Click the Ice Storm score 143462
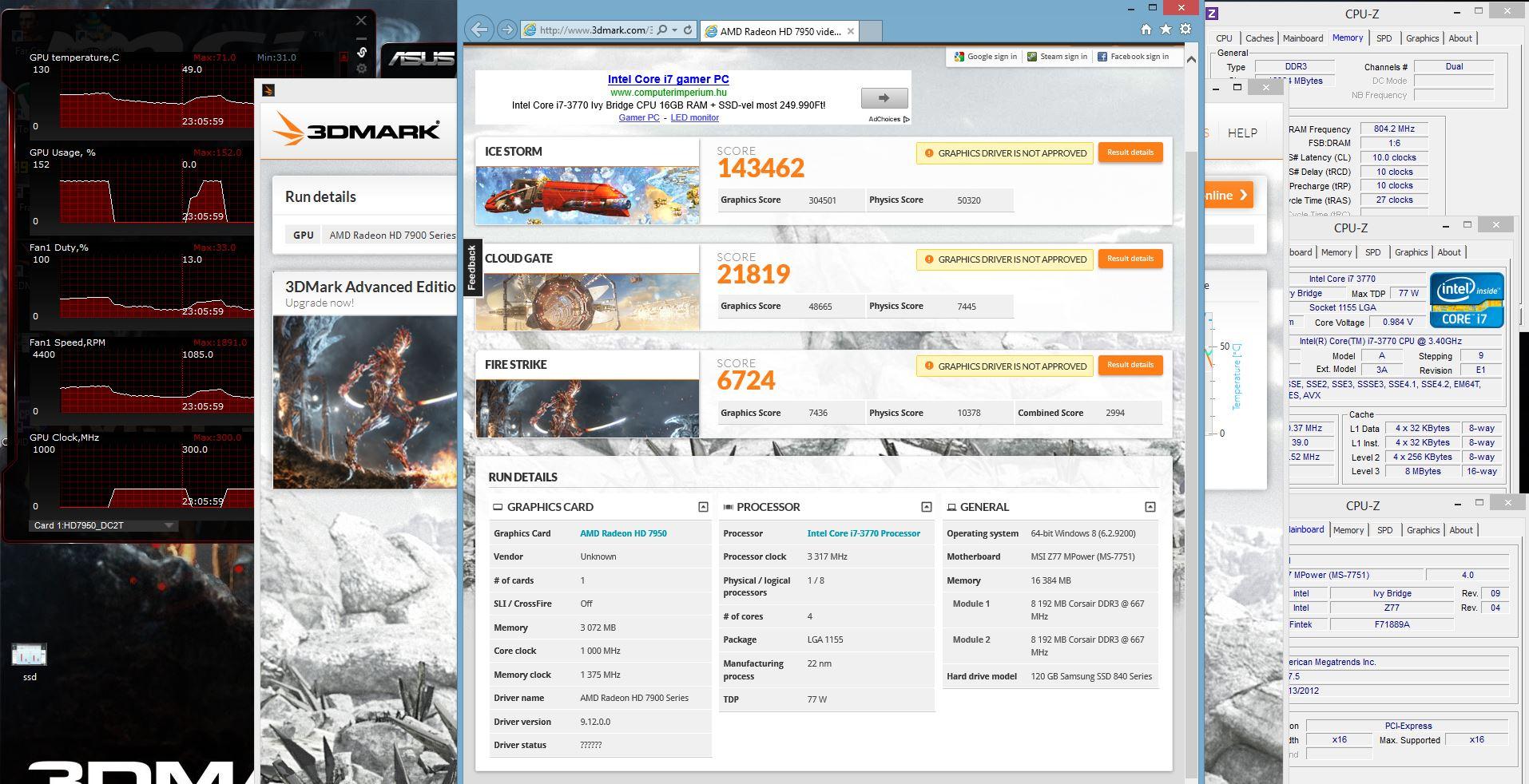 point(761,168)
